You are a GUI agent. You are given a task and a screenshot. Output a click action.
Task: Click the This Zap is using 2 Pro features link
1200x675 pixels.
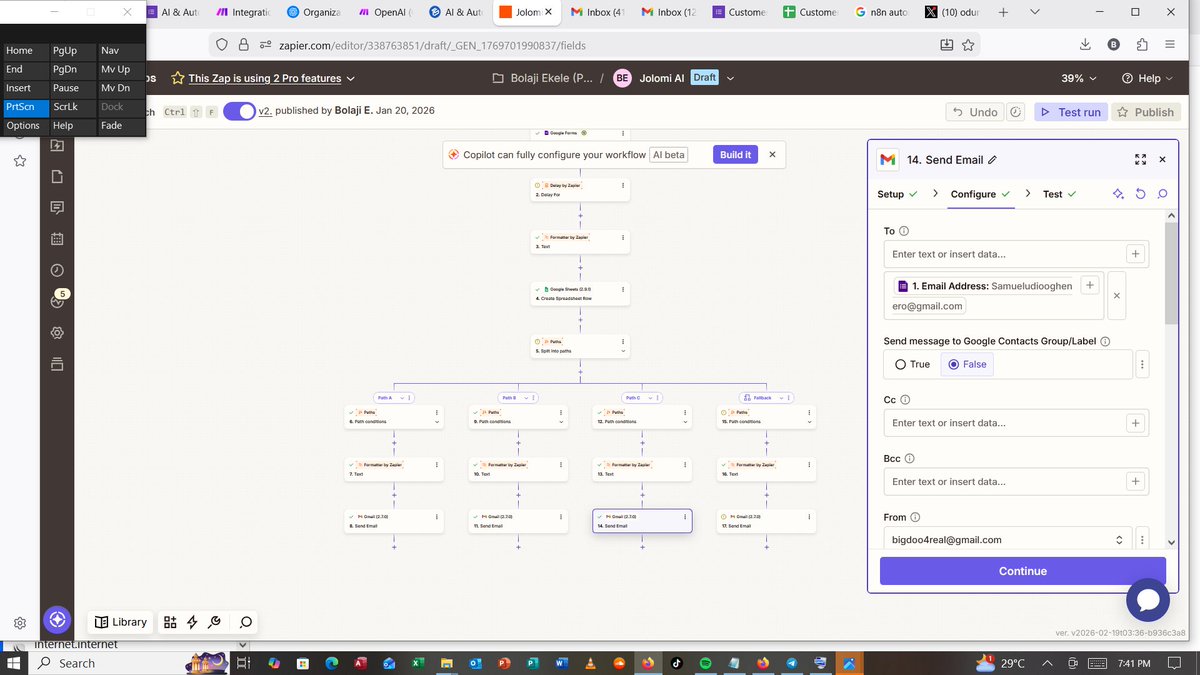click(x=265, y=78)
